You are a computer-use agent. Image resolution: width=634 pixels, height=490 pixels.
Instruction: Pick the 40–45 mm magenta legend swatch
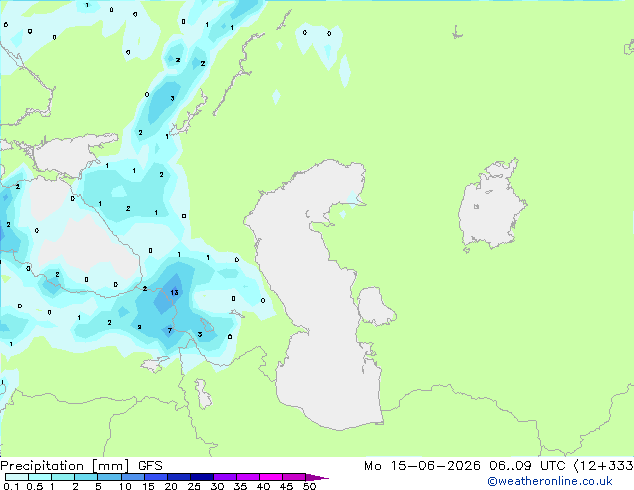[271, 477]
